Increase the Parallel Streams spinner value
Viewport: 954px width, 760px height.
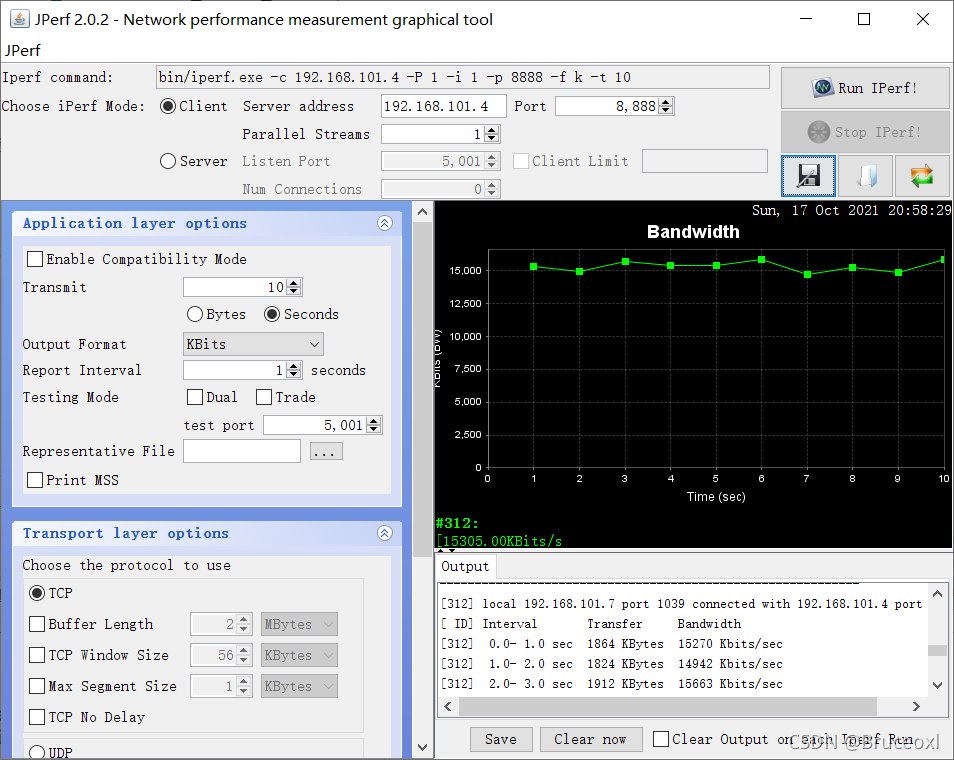pyautogui.click(x=492, y=130)
